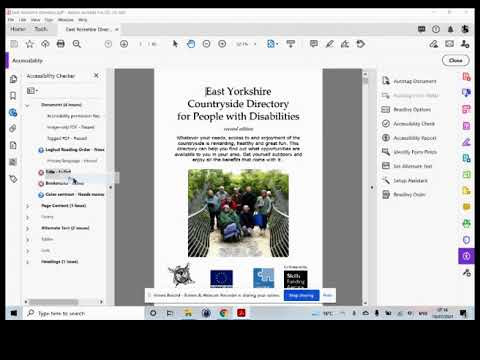
Task: Open the Window menu
Action: tap(66, 20)
